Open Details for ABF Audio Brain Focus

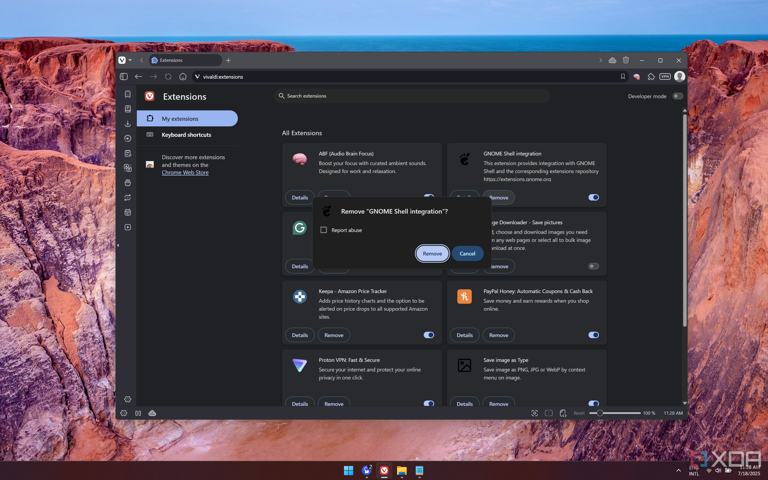(300, 197)
